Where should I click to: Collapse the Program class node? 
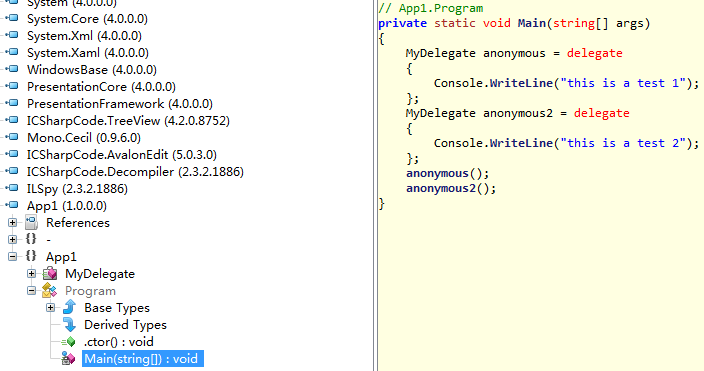31,291
